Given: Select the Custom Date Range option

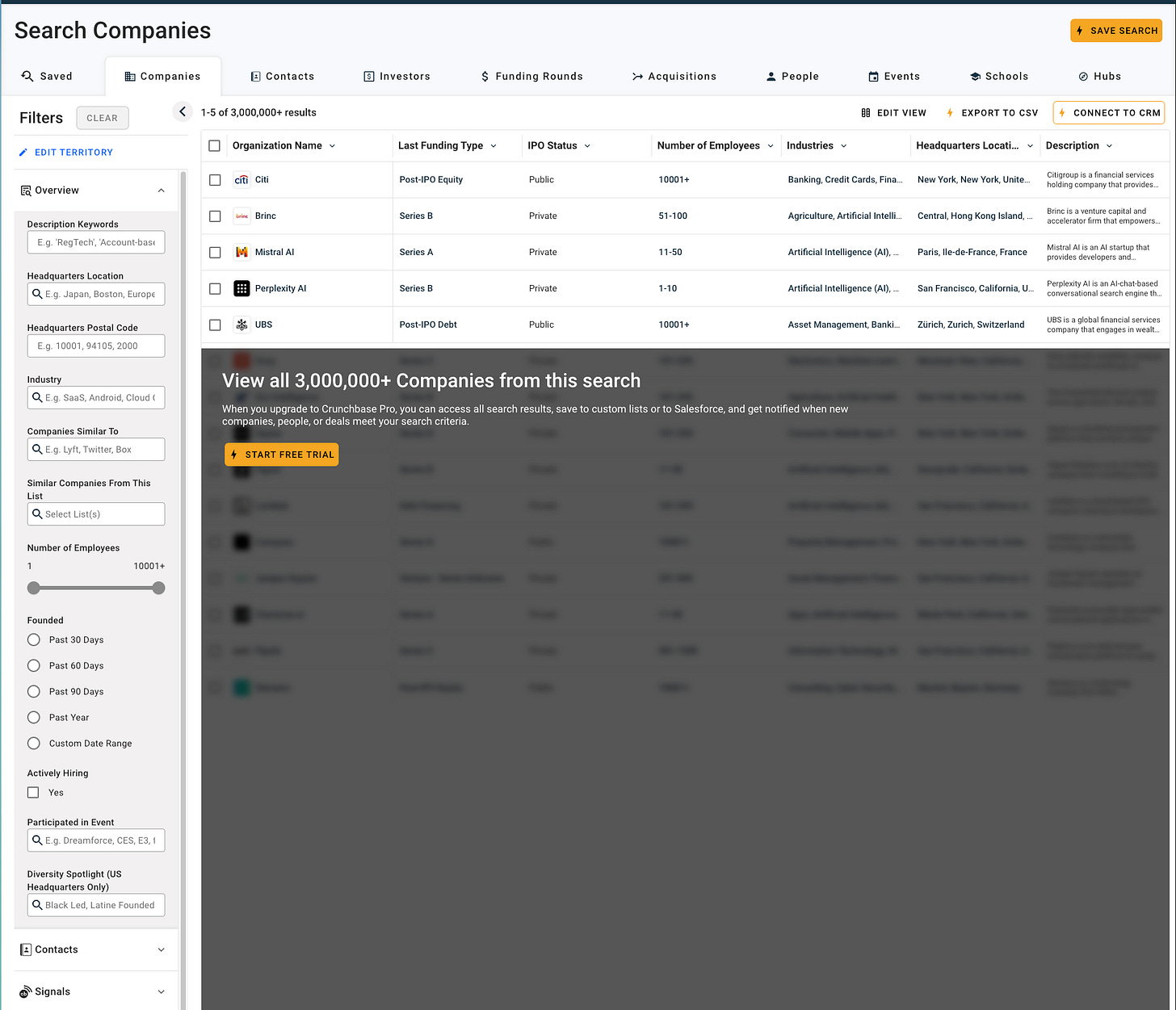Looking at the screenshot, I should click(34, 743).
